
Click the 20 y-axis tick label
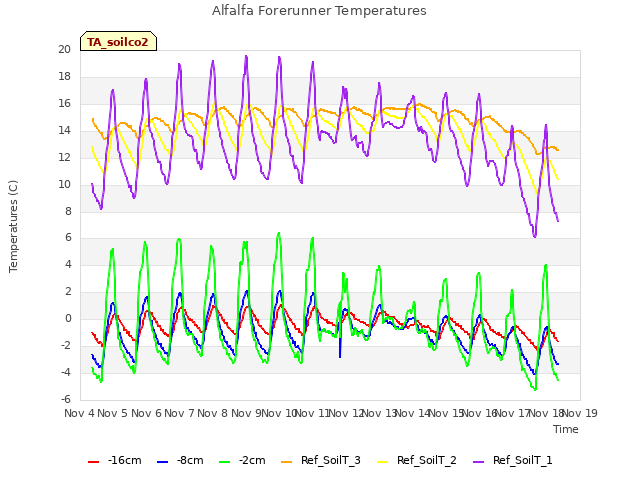click(64, 50)
